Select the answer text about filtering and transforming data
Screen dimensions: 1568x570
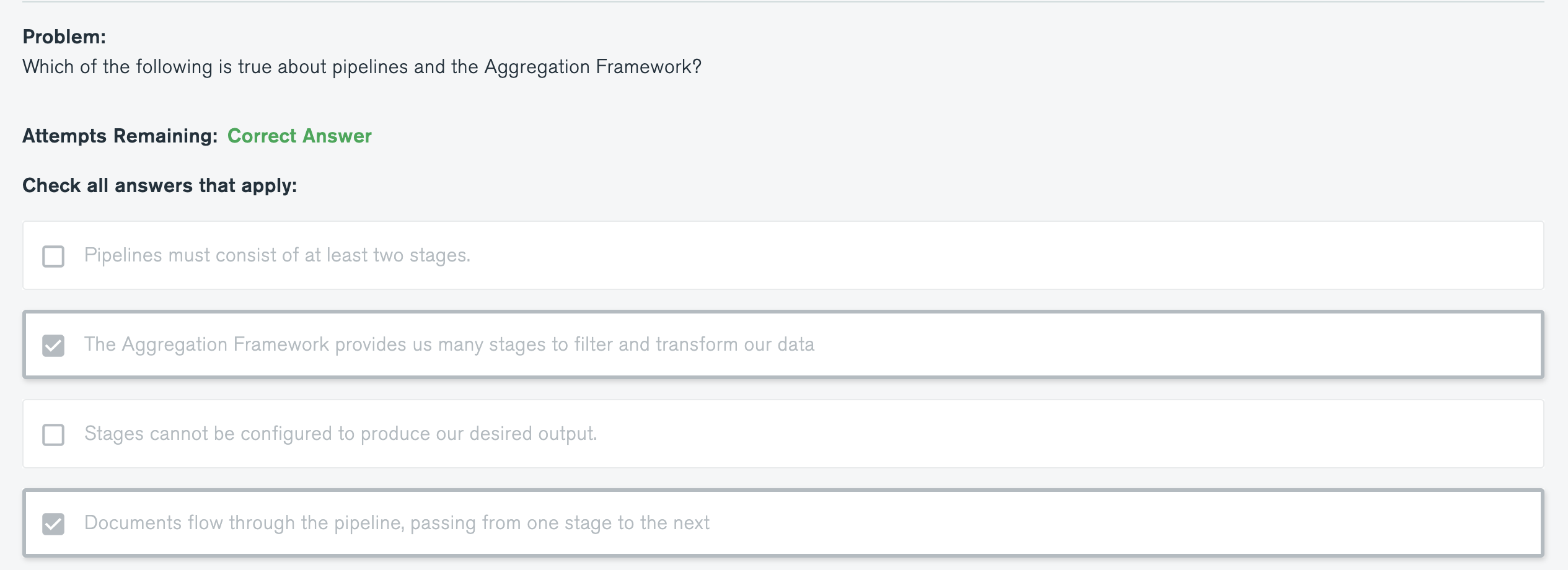[449, 344]
